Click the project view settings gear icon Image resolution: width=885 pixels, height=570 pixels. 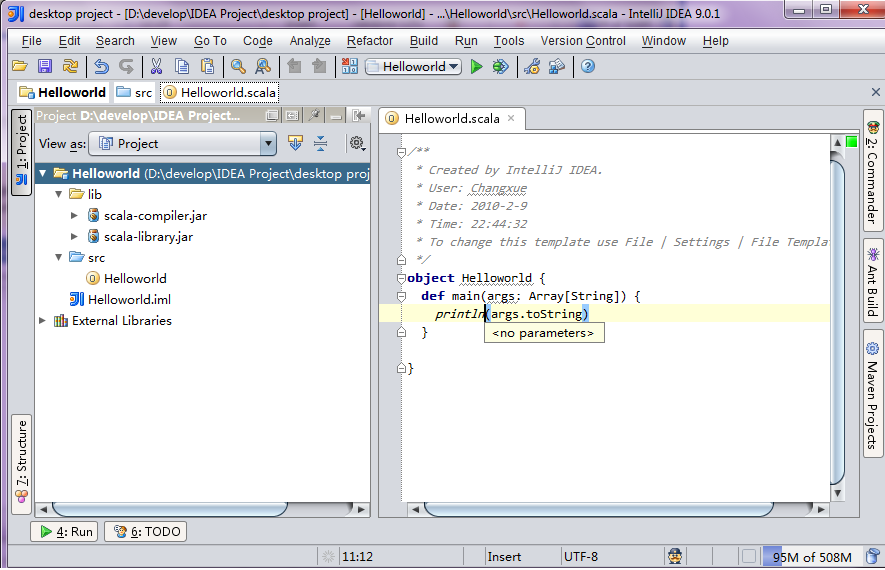(x=357, y=143)
